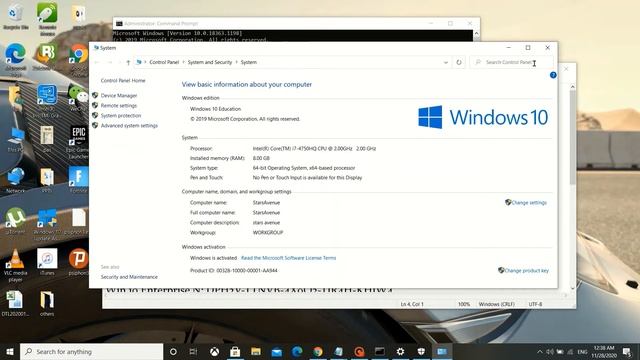Go to Control Panel Home
Screen dimensions: 640x360
(123, 80)
